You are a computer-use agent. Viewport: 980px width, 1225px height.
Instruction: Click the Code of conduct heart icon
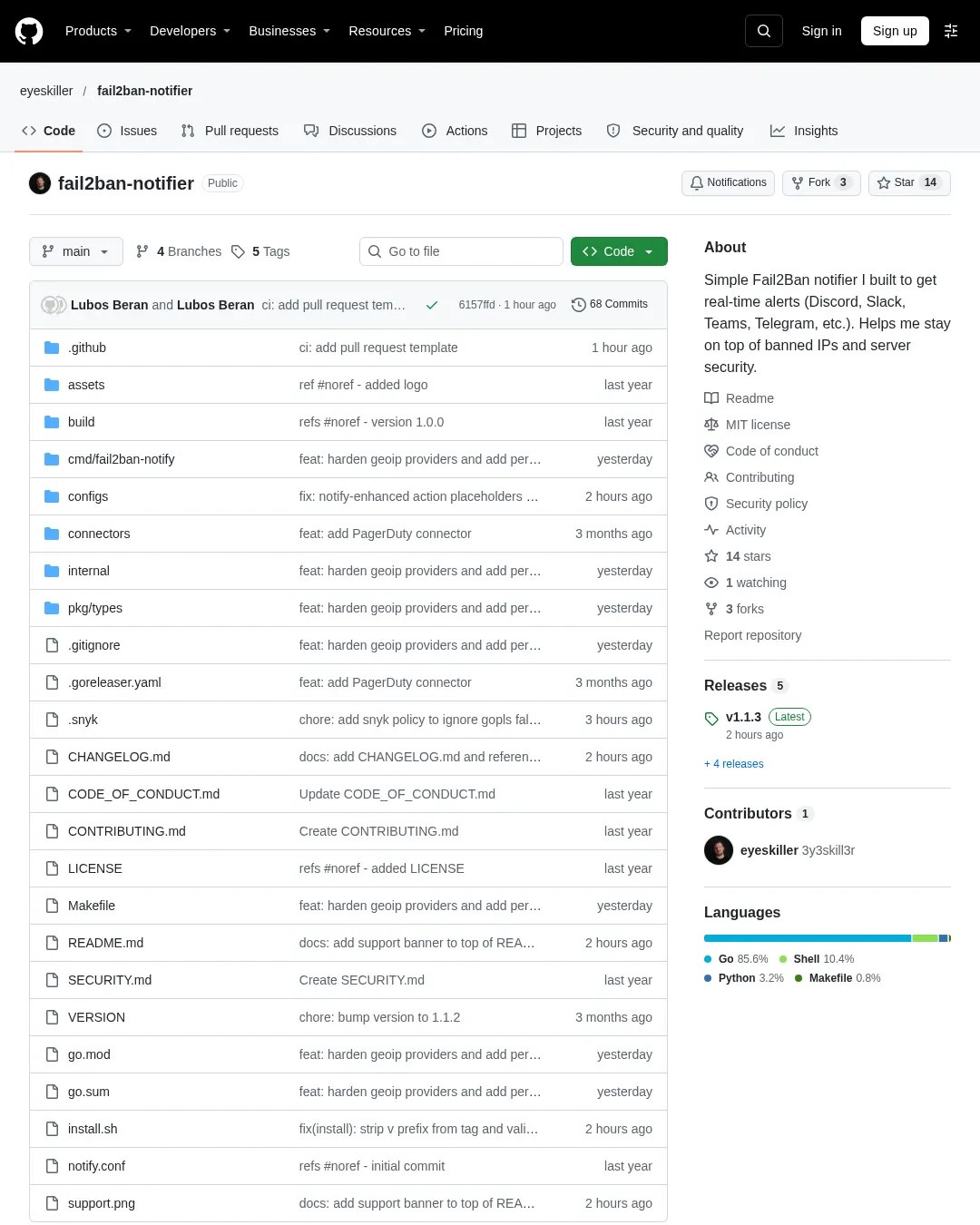(711, 451)
